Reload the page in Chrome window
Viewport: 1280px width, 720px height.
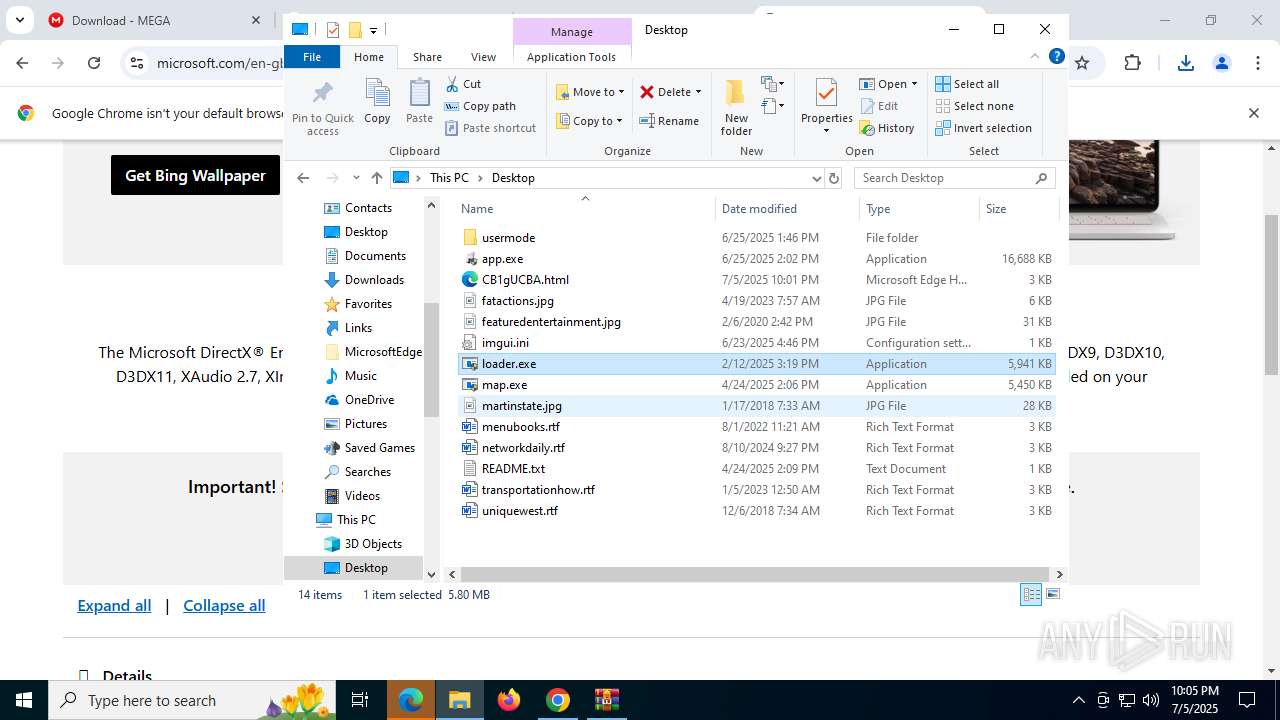(94, 63)
